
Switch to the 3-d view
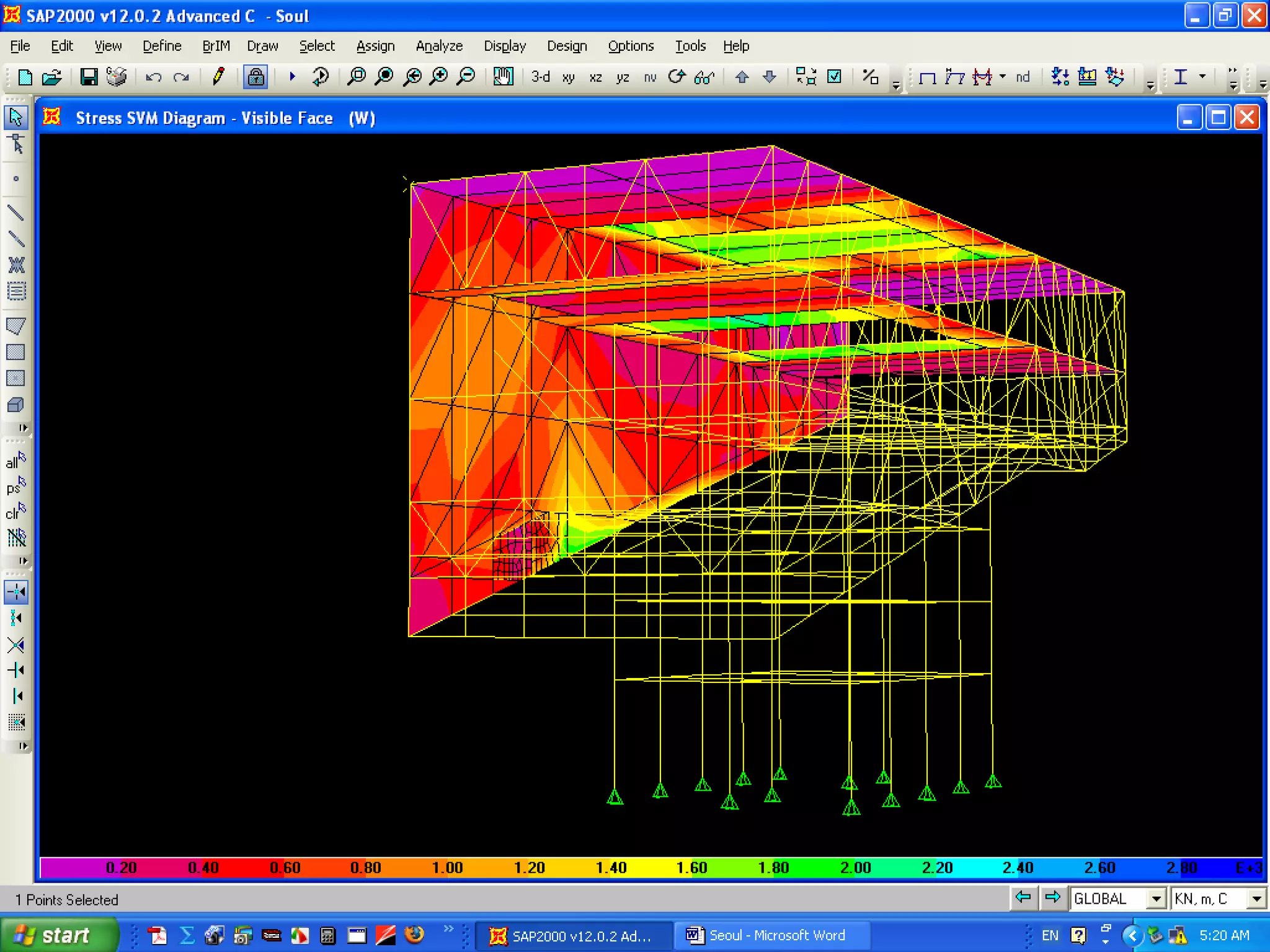click(540, 77)
